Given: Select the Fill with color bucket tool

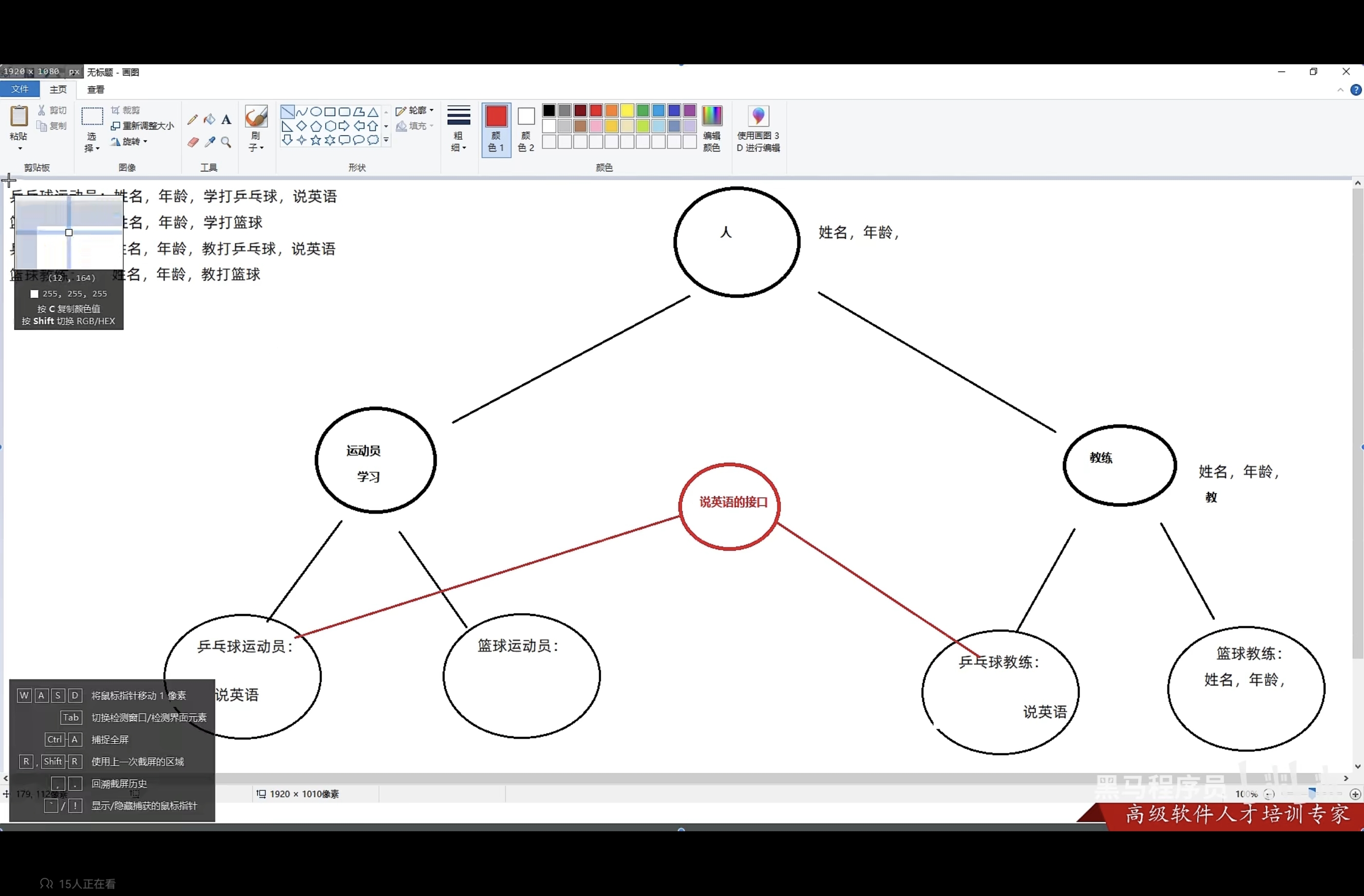Looking at the screenshot, I should click(210, 119).
